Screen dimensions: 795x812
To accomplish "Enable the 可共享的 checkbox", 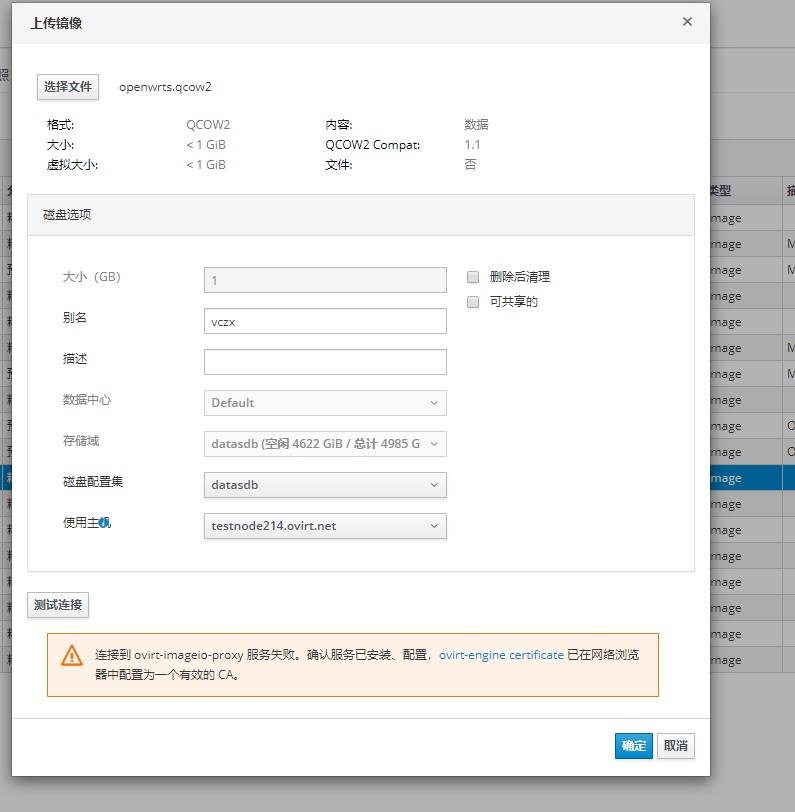I will pos(473,302).
